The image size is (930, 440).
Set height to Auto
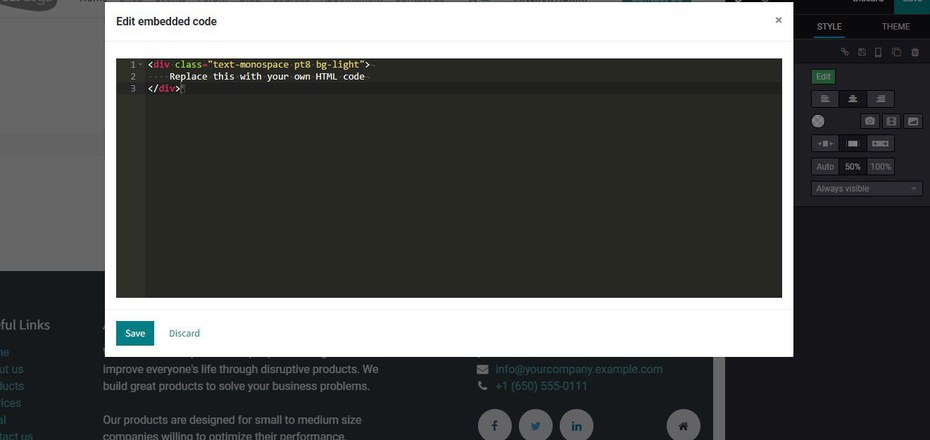(x=825, y=167)
